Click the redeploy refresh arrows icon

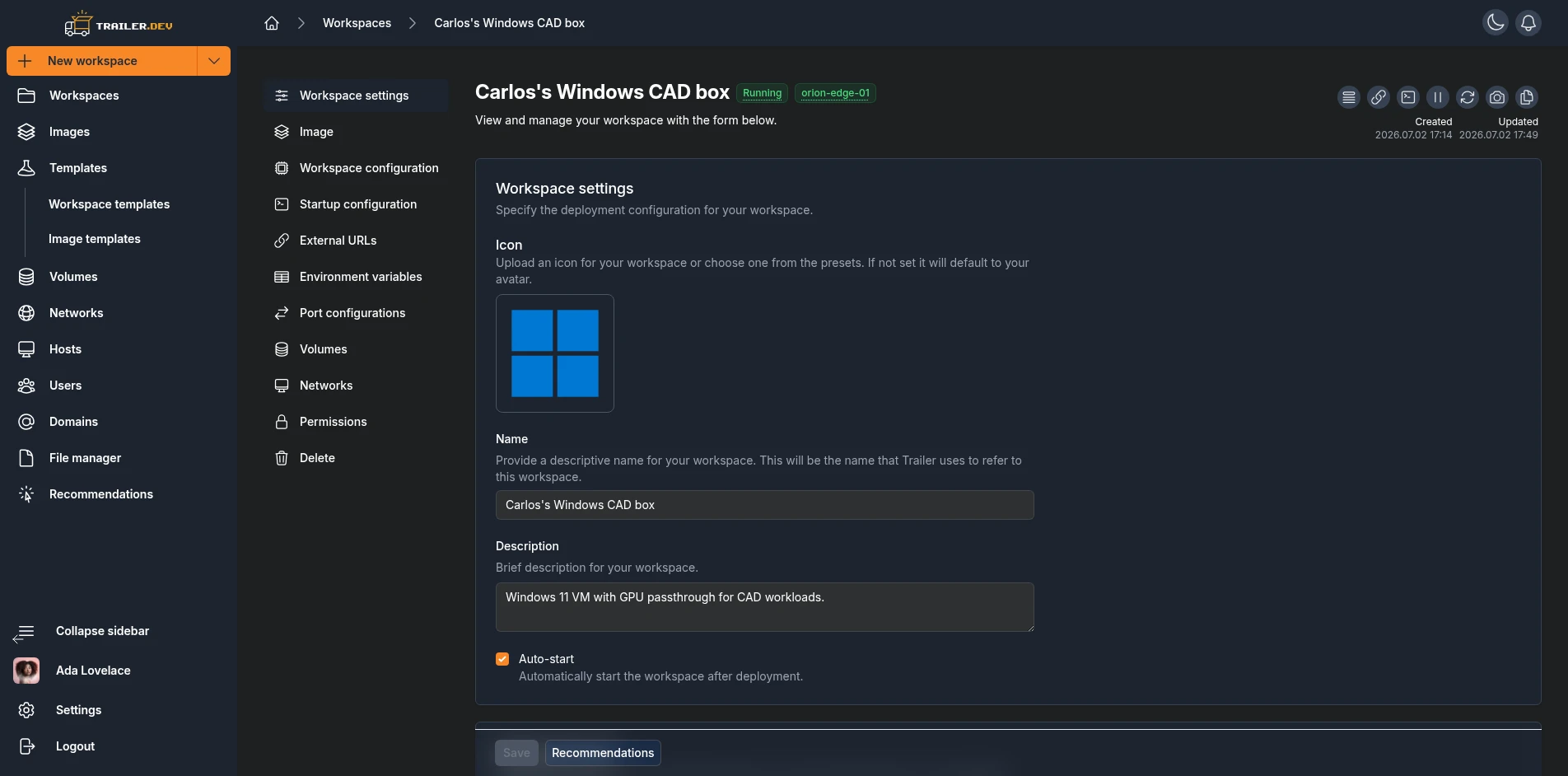click(1468, 97)
